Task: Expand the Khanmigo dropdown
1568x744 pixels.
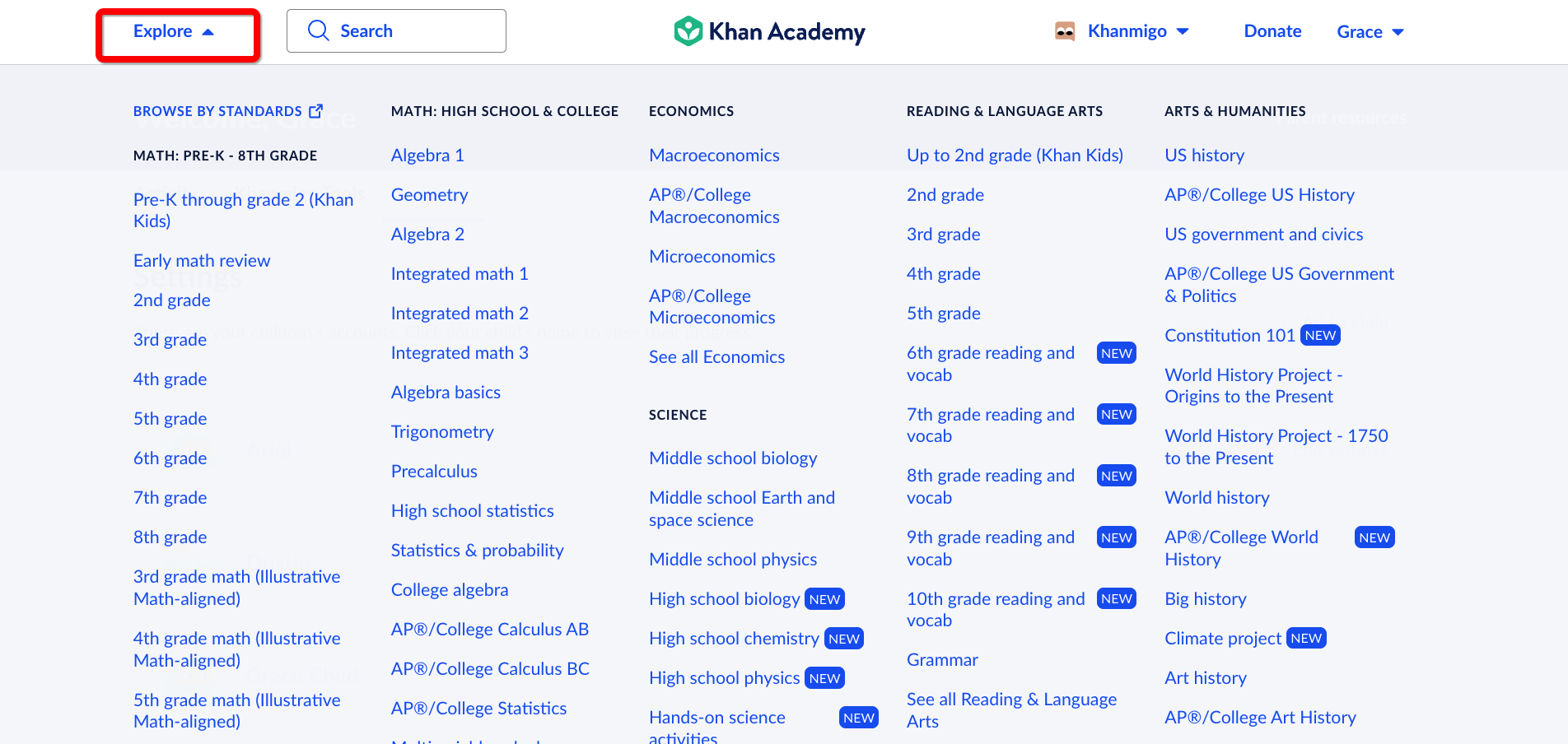Action: (1183, 31)
